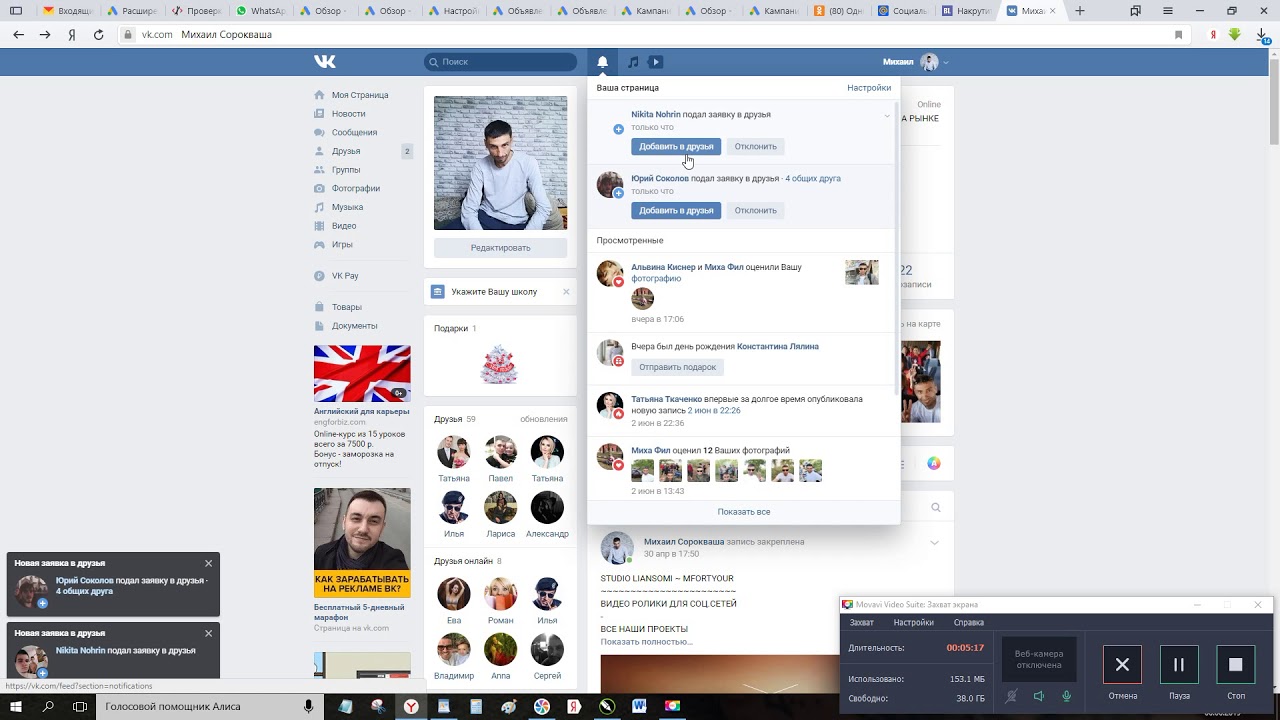Open the notifications bell icon
Viewport: 1280px width, 720px height.
point(602,62)
